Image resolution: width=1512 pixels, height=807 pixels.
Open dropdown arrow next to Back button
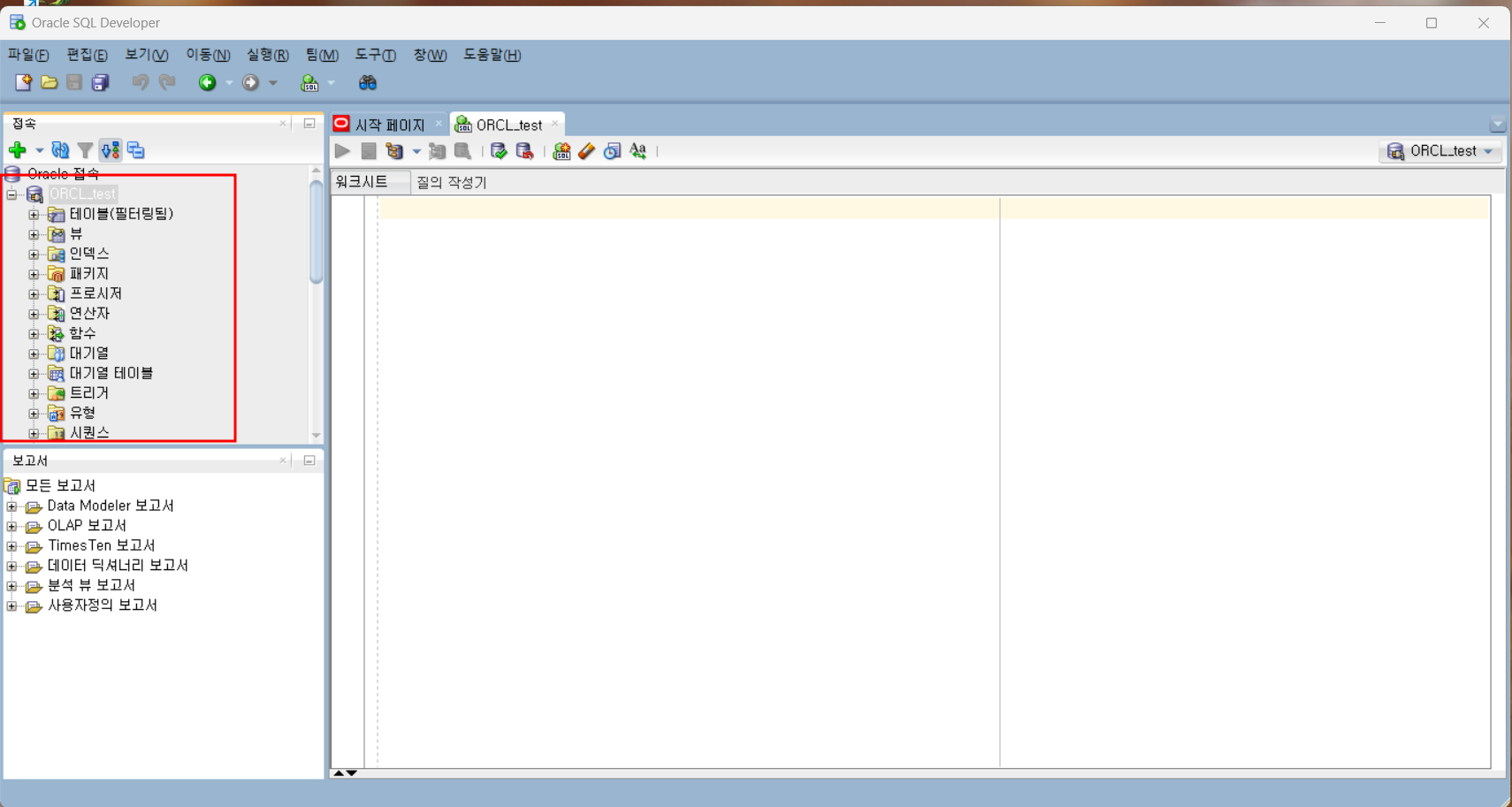229,83
